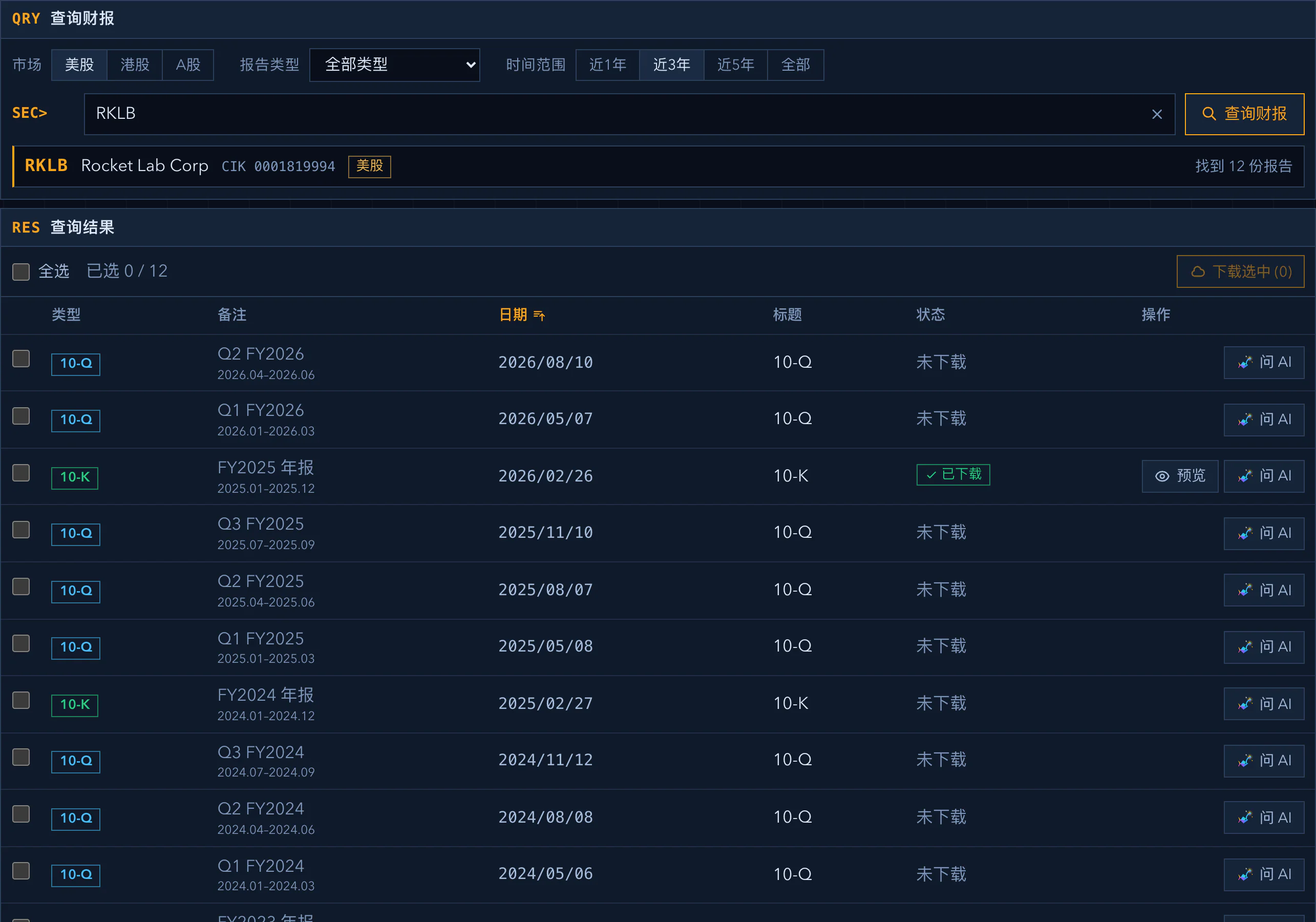Select the 美股 market tab
Screen dimensions: 1316x922
(79, 65)
